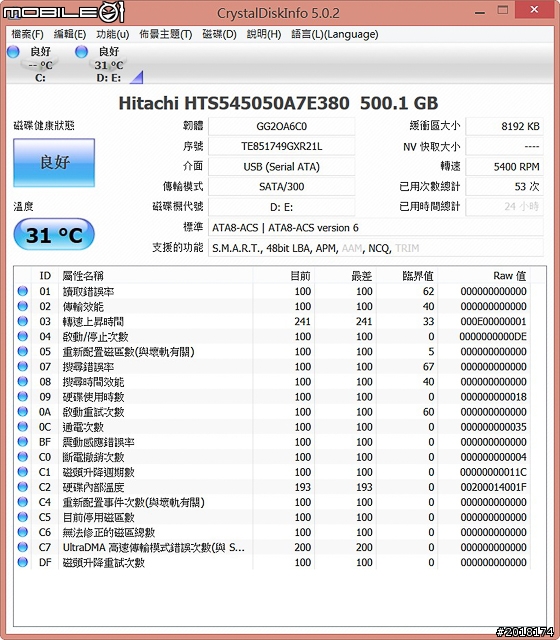Click the status orb of row 08

[22, 382]
